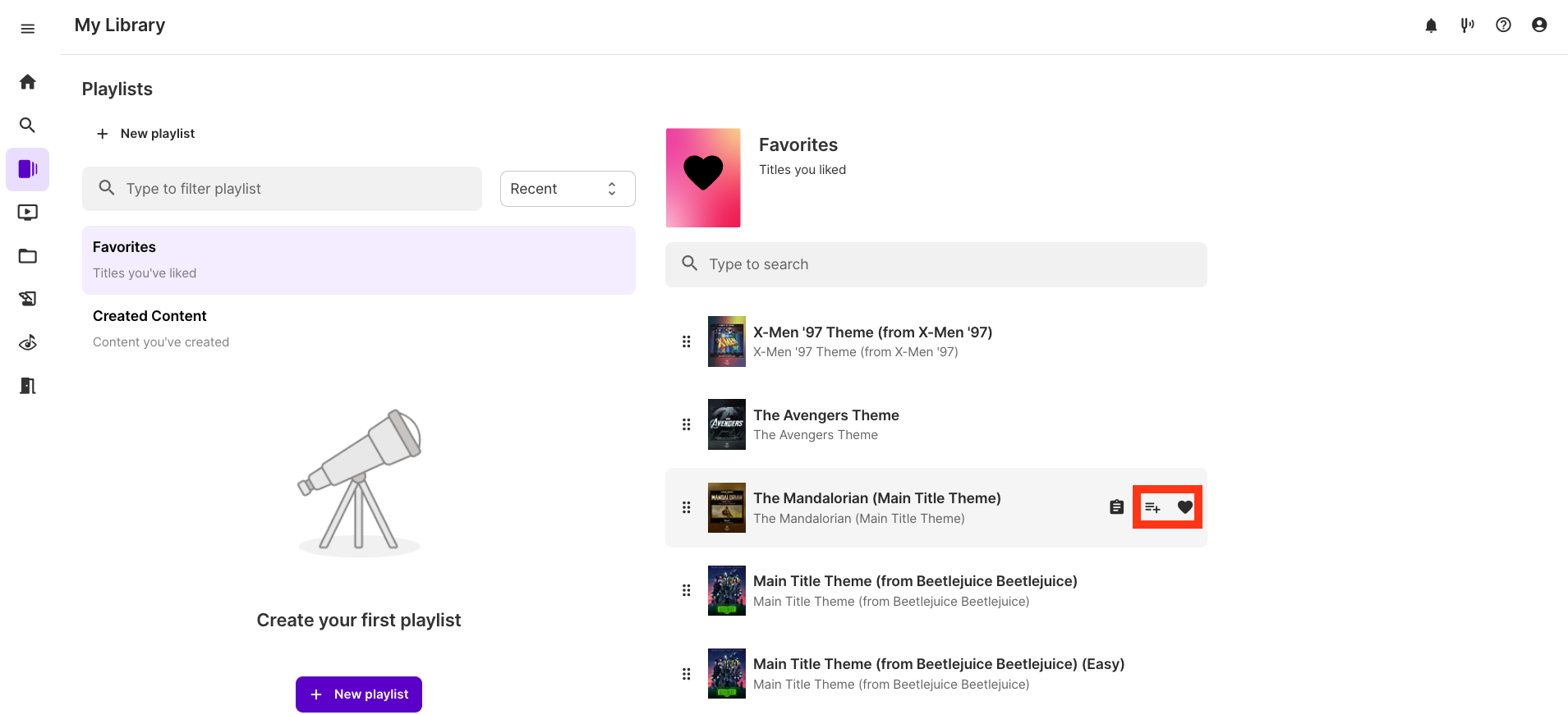Click drag handle beside Beetlejuice (Easy) theme

point(686,674)
